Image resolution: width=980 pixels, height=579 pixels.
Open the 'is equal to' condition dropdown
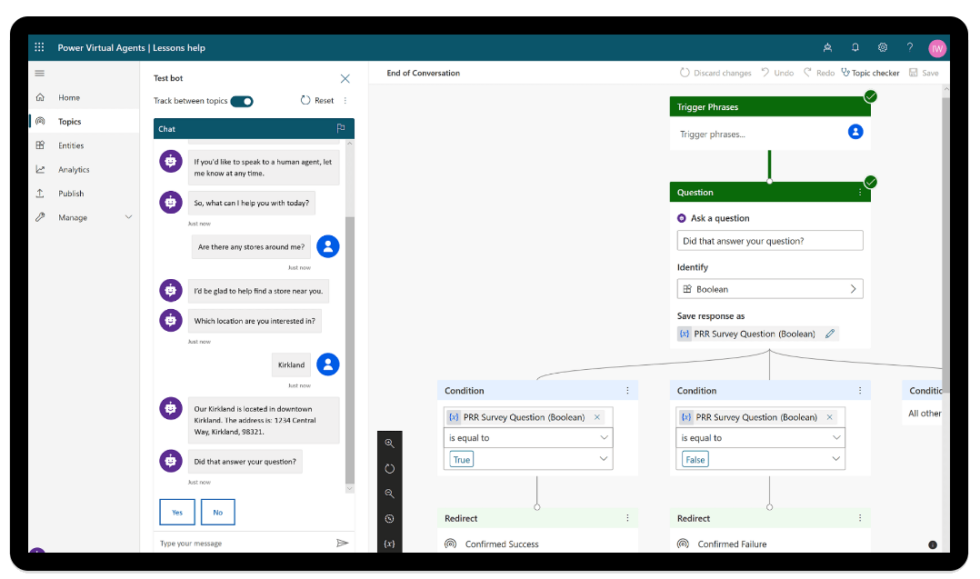click(528, 437)
